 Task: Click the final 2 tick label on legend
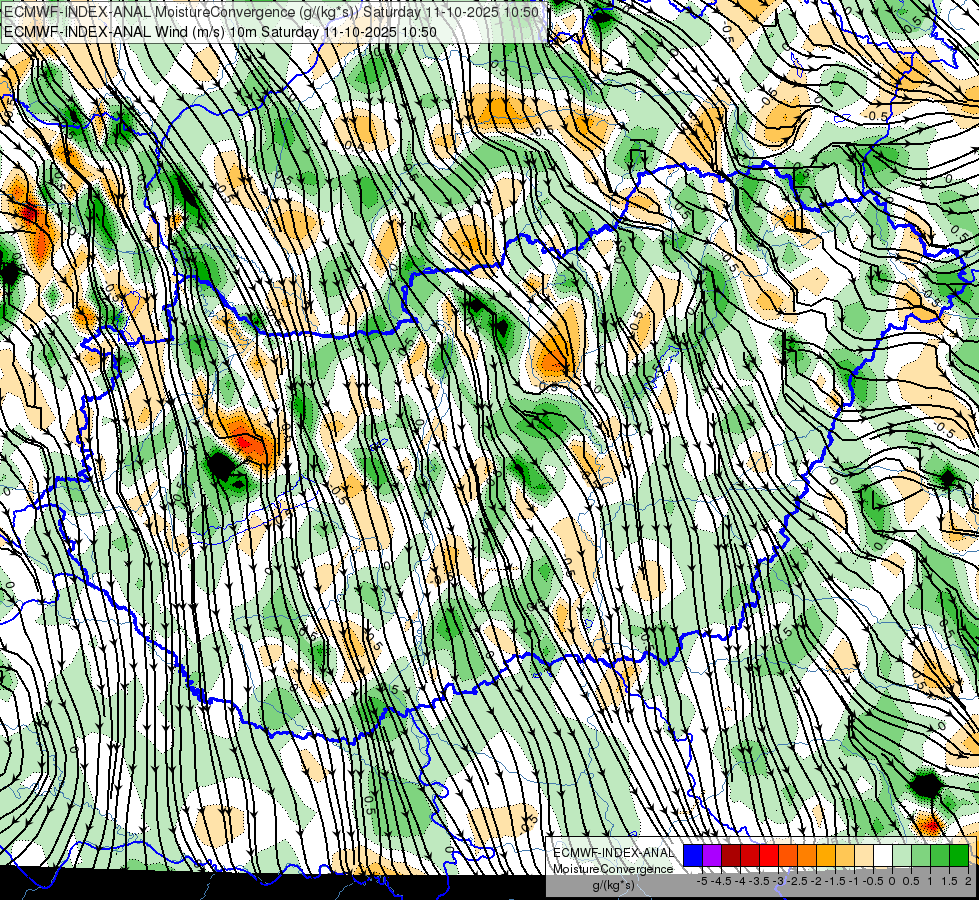tap(968, 881)
